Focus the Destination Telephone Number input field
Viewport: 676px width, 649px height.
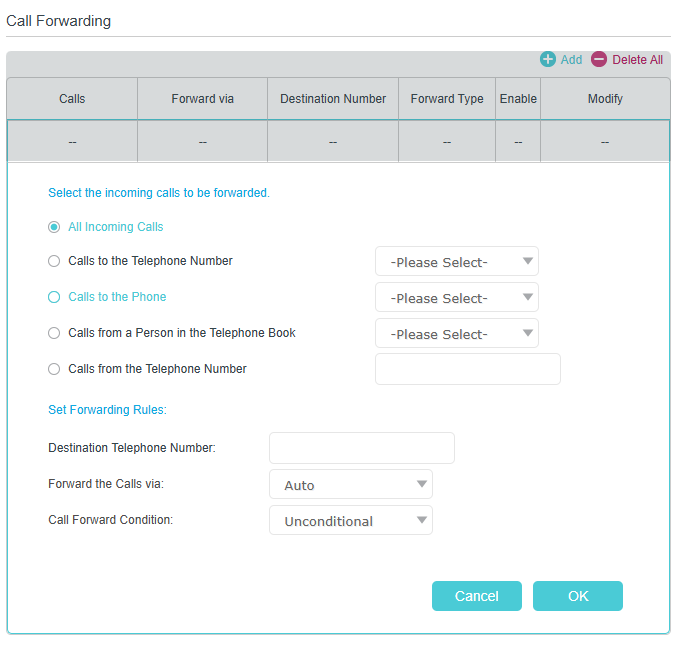click(x=362, y=448)
